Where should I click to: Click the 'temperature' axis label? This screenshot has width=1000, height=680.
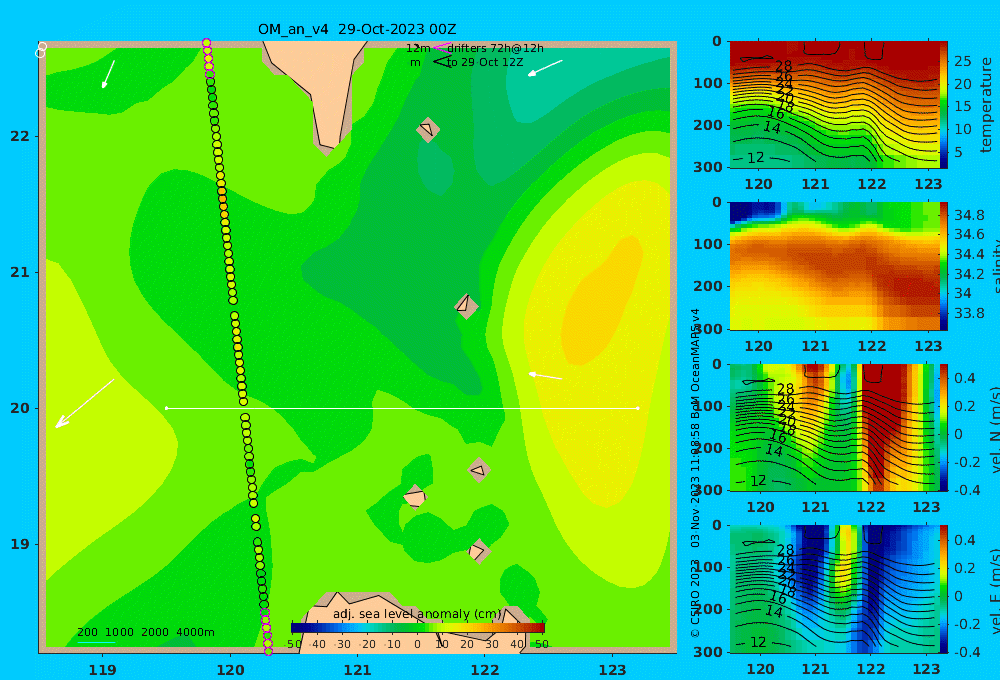click(x=986, y=105)
